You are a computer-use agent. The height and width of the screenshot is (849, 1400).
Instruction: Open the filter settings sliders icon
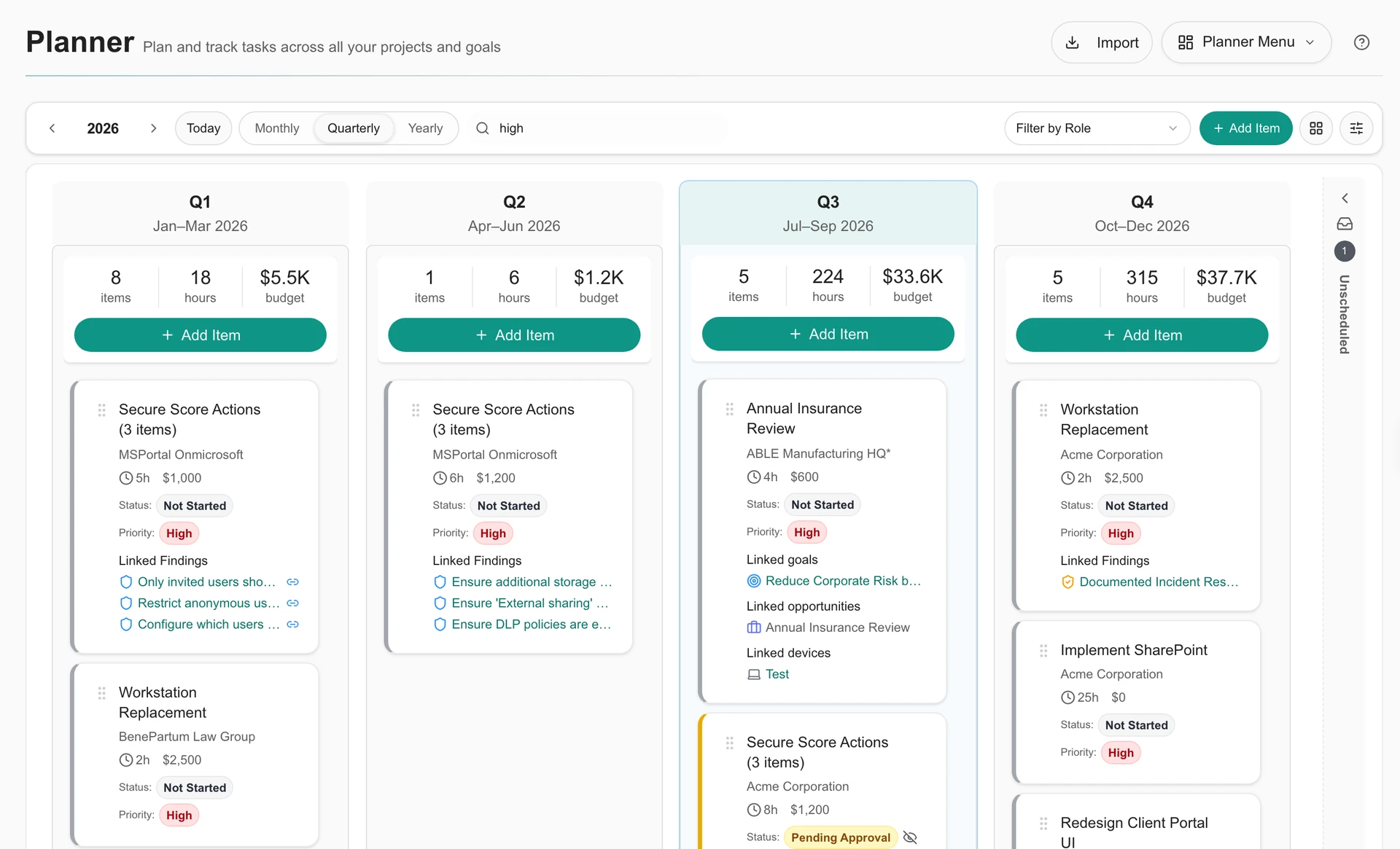(x=1356, y=128)
